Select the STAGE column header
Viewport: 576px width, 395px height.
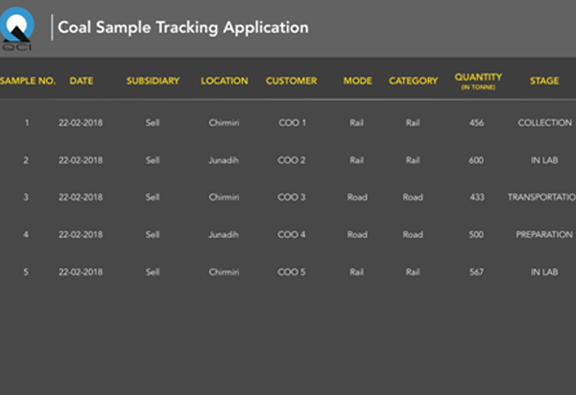[x=544, y=81]
